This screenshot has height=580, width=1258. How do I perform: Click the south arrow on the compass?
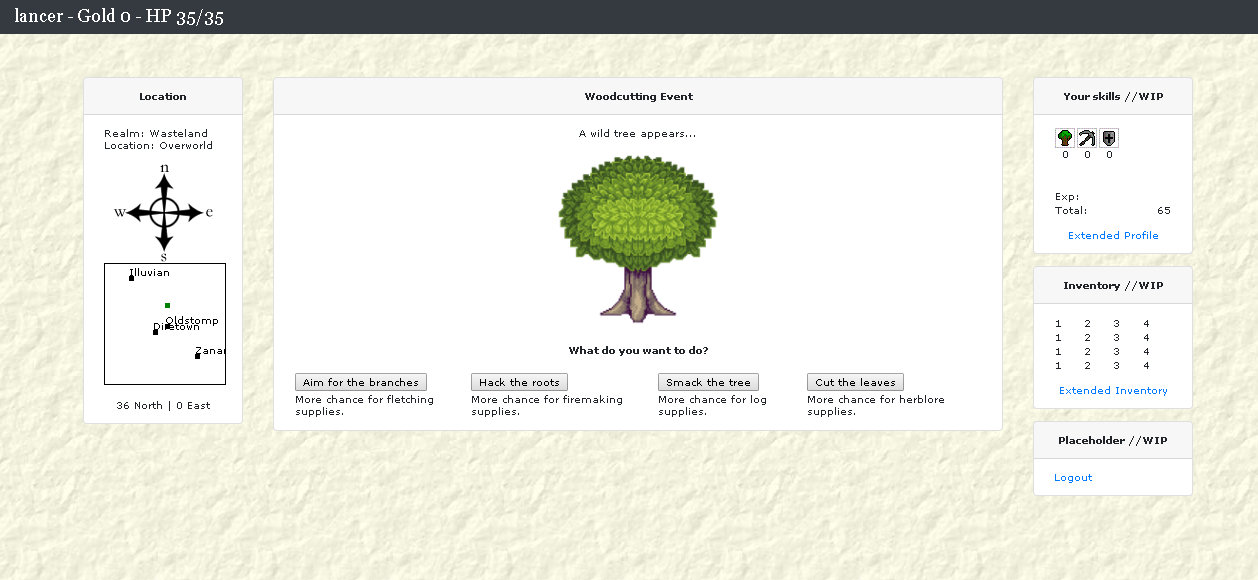point(165,240)
